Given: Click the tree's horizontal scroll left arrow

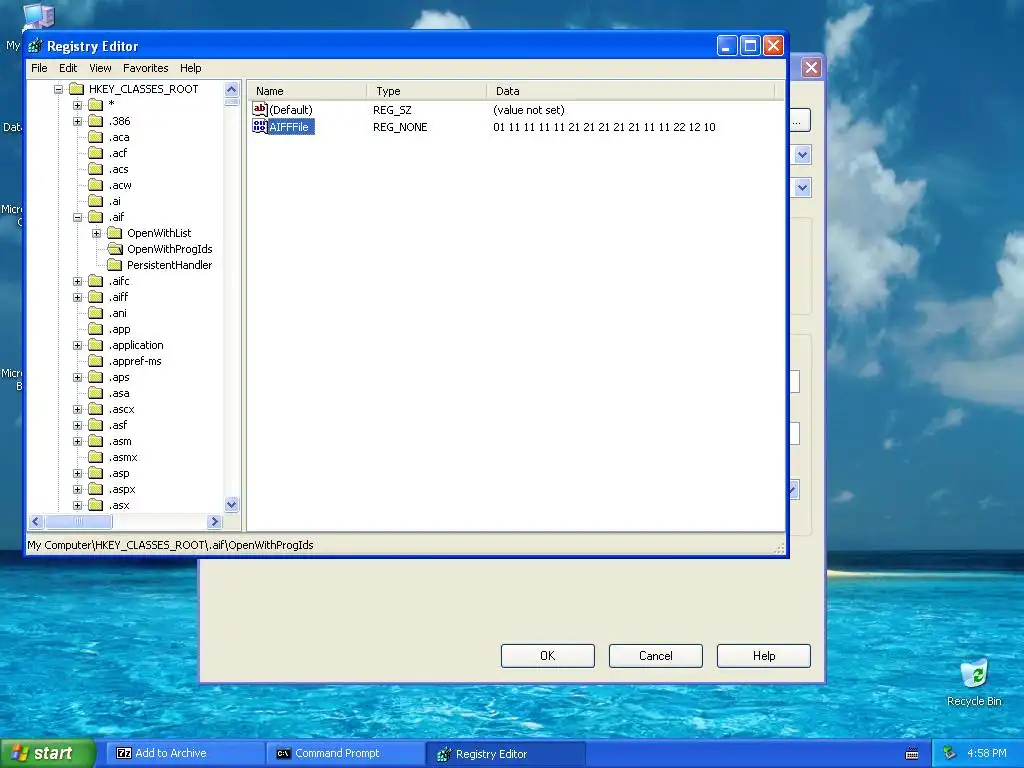Looking at the screenshot, I should [36, 521].
